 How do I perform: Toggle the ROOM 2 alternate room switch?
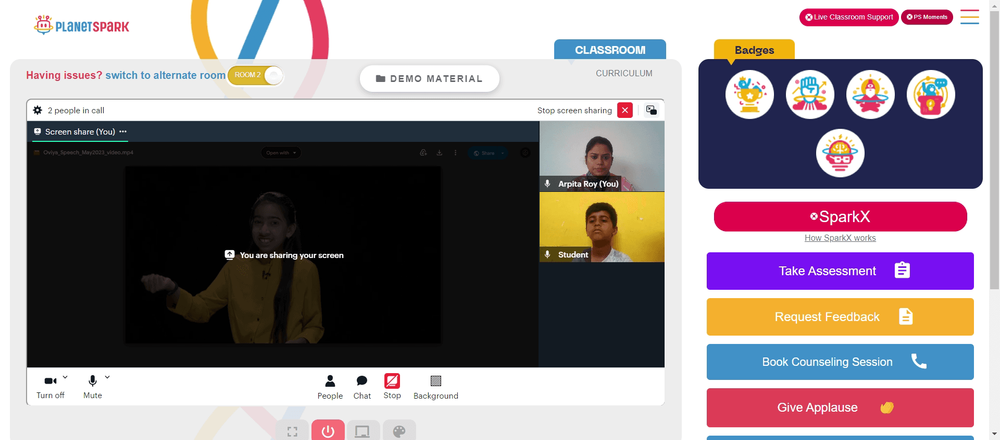click(255, 75)
